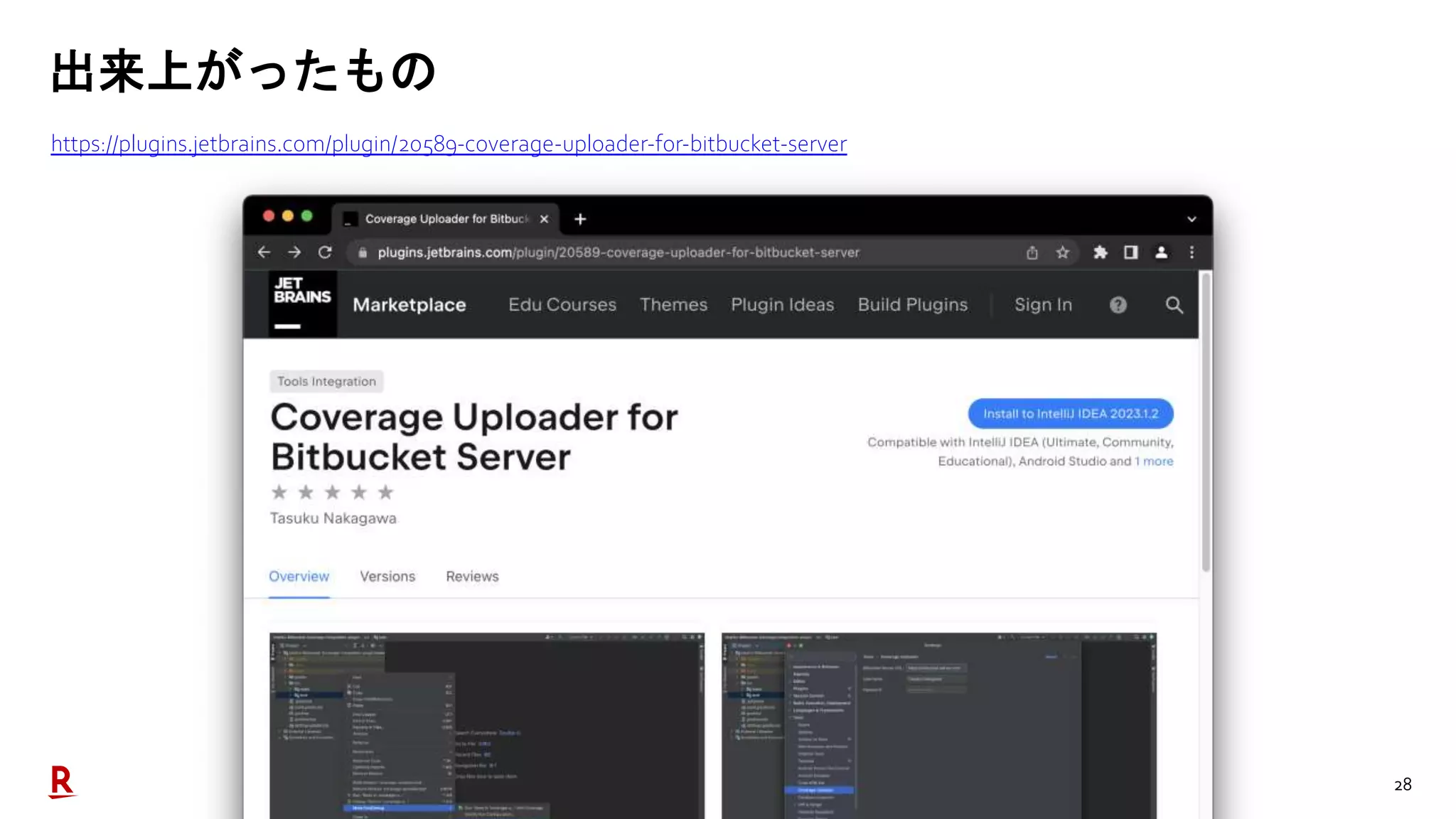Image resolution: width=1456 pixels, height=819 pixels.
Task: Click the '1 more' compatible products link
Action: [x=1154, y=461]
